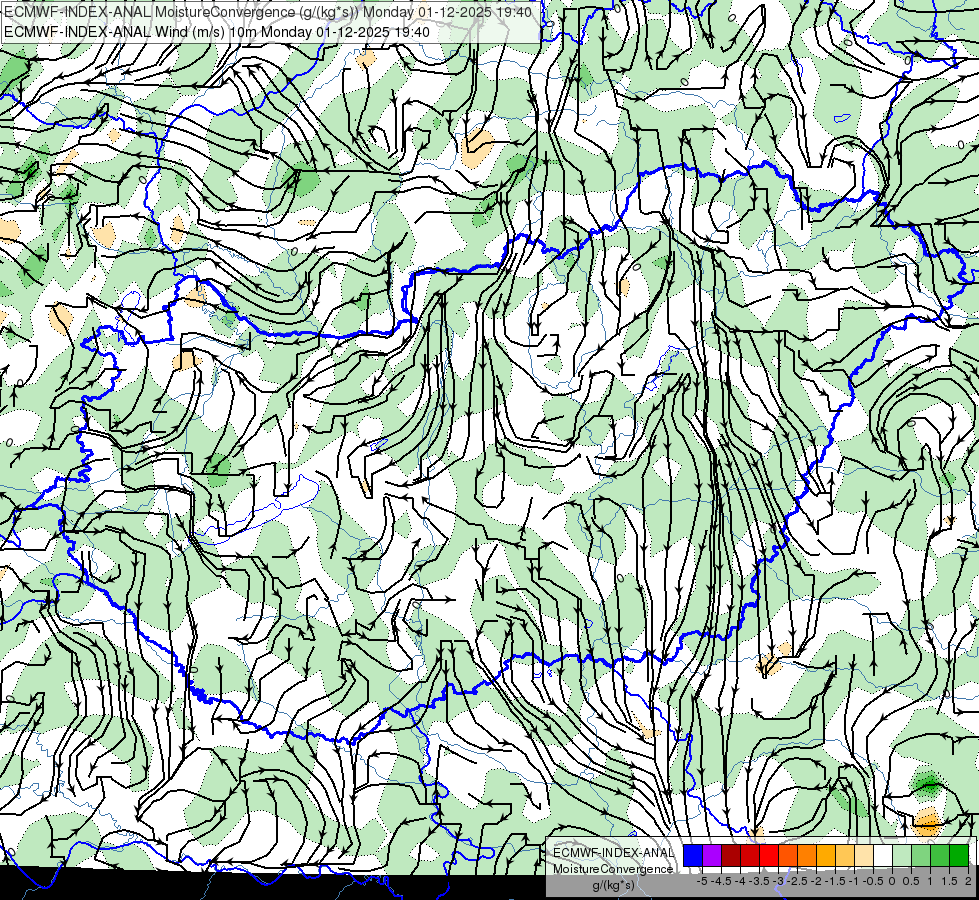Click the -5 tick label on legend
Viewport: 979px width, 900px height.
[x=702, y=881]
